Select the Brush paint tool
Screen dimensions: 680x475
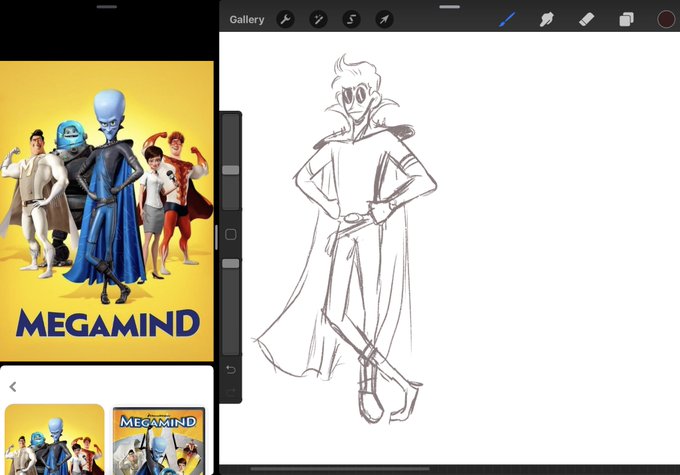tap(507, 20)
